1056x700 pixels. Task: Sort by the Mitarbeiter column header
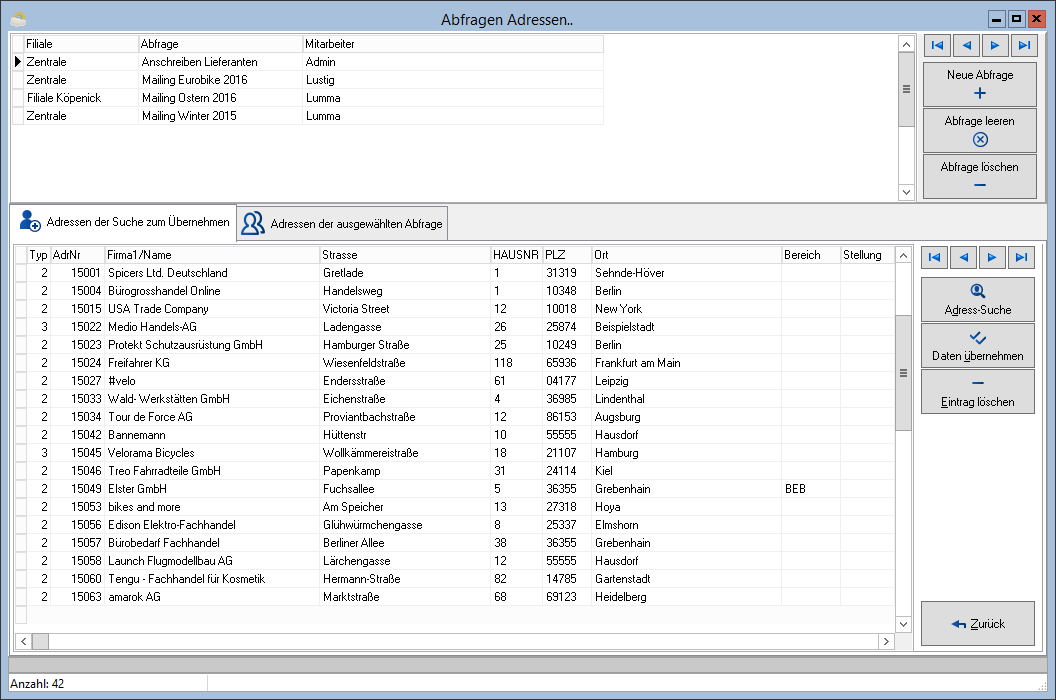coord(453,44)
